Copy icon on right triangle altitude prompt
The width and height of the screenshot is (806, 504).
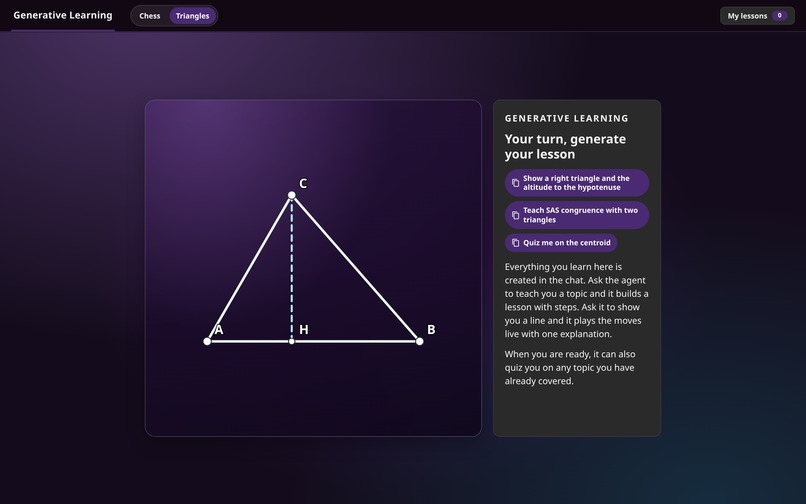click(x=515, y=183)
